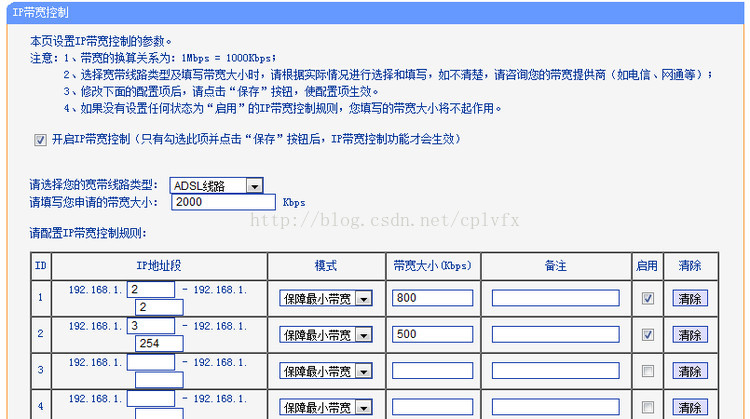
Task: Click the bandwidth size field showing 2000
Action: click(x=223, y=202)
